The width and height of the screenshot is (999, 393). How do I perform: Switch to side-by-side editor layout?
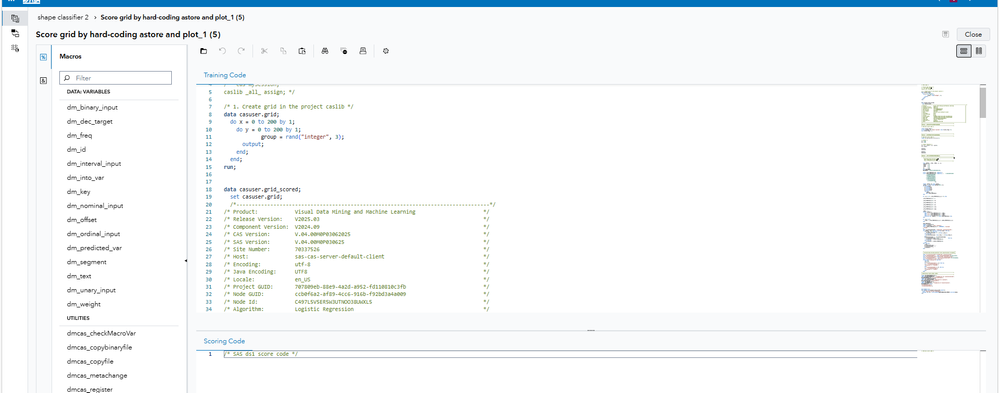pyautogui.click(x=978, y=51)
